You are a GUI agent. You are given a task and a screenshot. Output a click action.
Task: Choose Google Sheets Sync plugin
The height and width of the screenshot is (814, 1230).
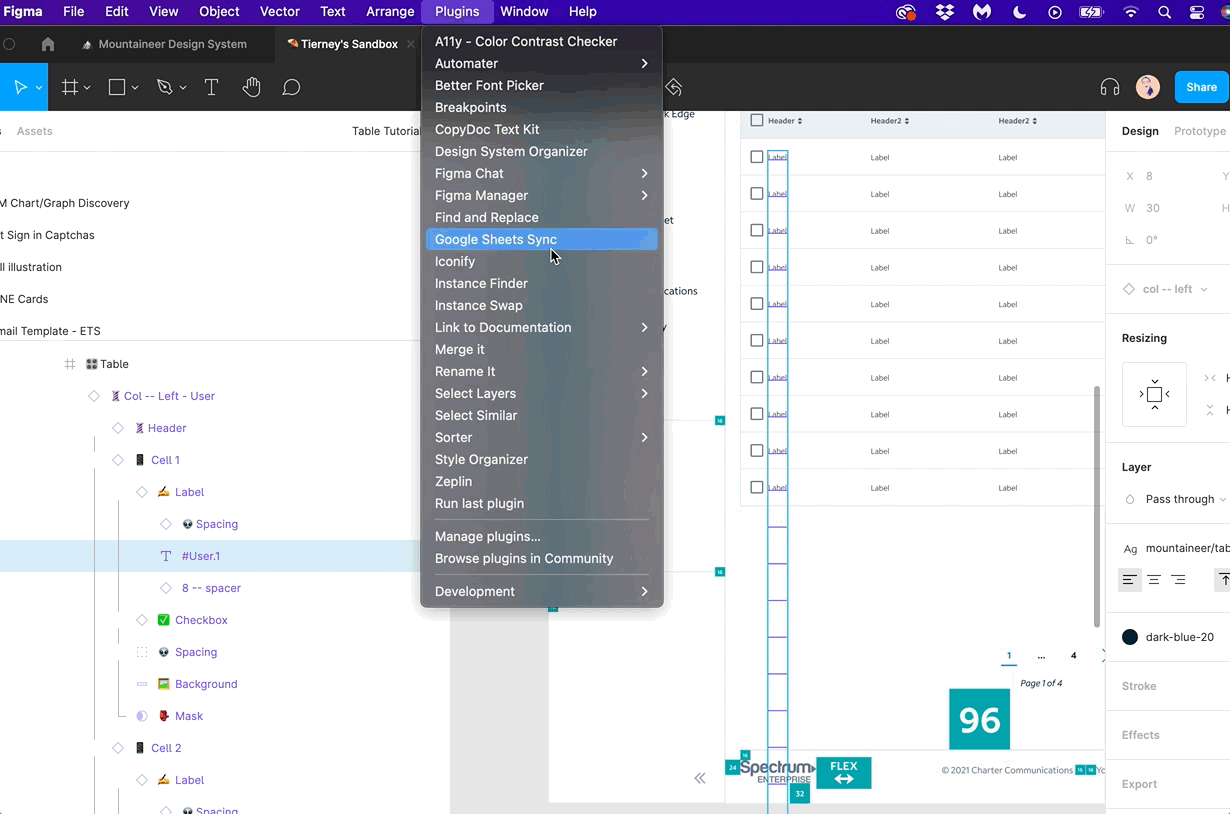(542, 239)
